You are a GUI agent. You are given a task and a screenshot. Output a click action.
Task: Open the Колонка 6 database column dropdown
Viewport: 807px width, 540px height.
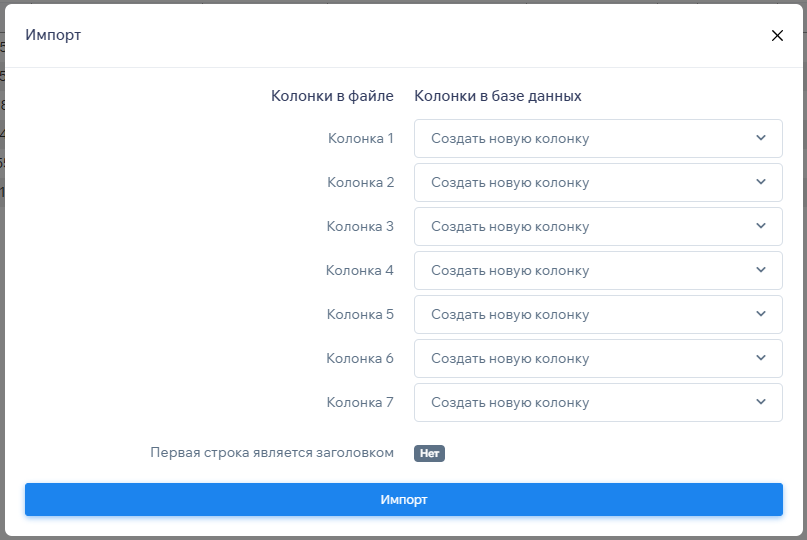coord(597,358)
